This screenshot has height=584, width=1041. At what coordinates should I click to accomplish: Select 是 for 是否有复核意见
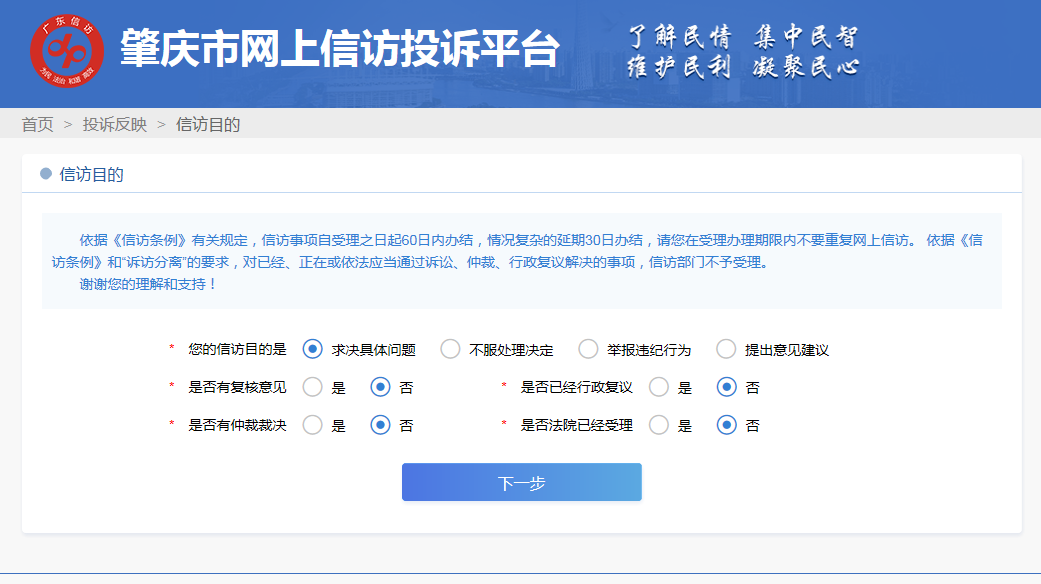pos(312,386)
